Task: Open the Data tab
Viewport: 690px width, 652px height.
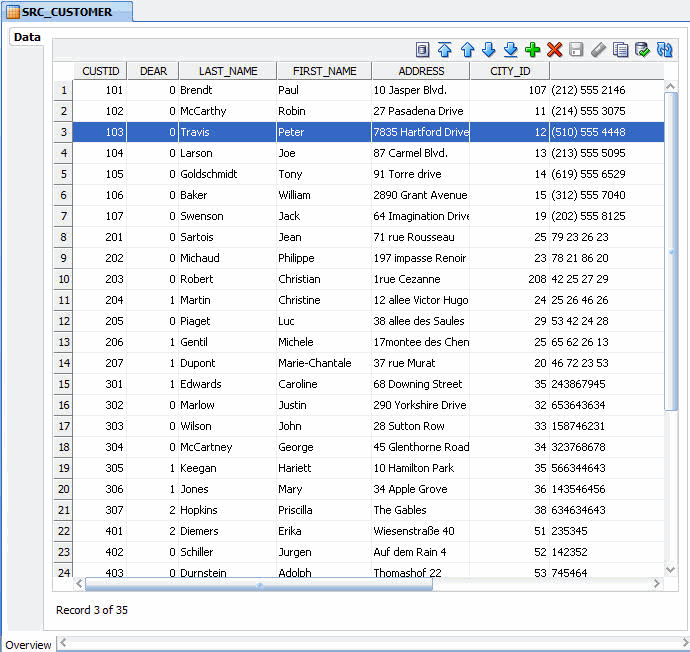Action: pyautogui.click(x=27, y=37)
